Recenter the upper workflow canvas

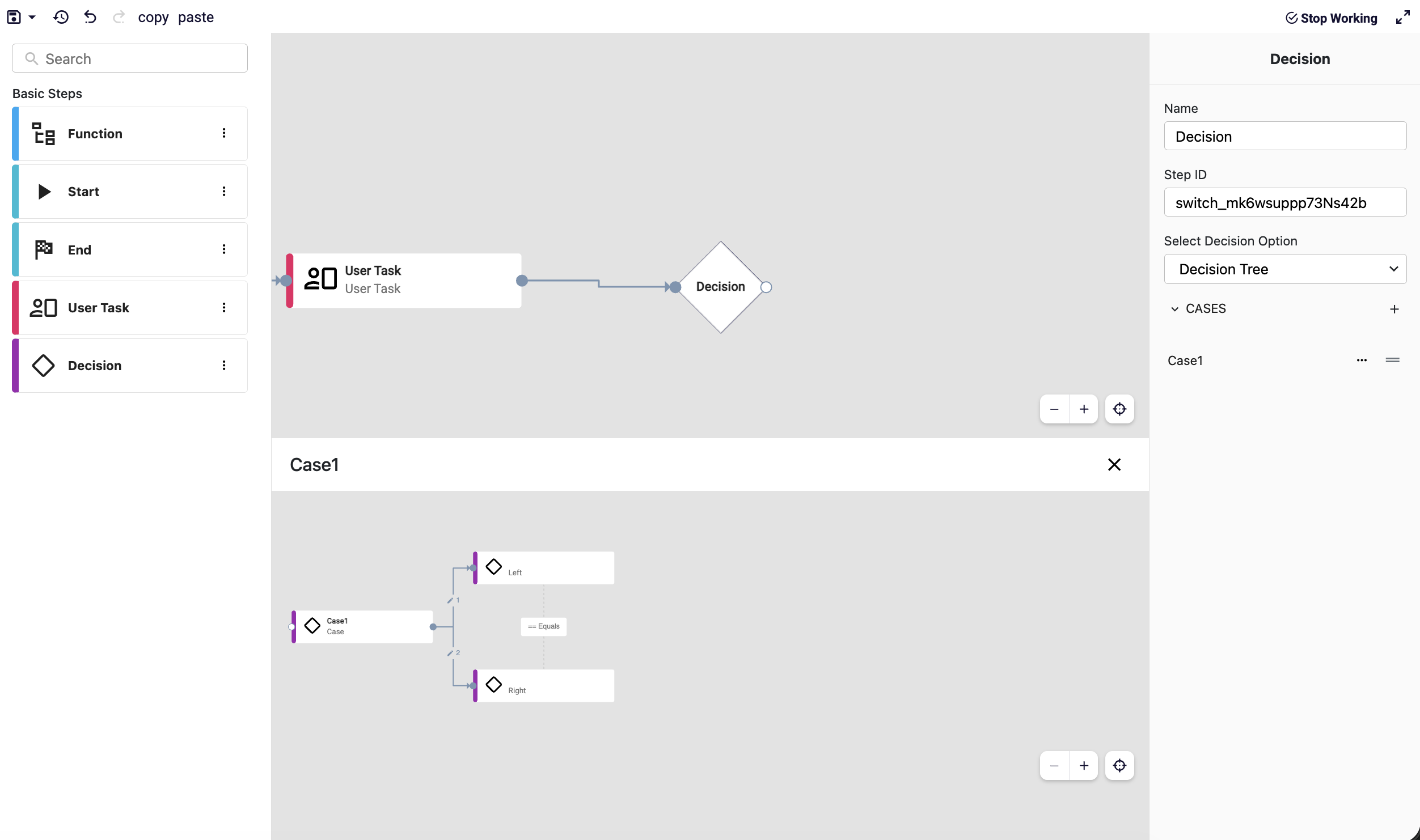pyautogui.click(x=1119, y=409)
